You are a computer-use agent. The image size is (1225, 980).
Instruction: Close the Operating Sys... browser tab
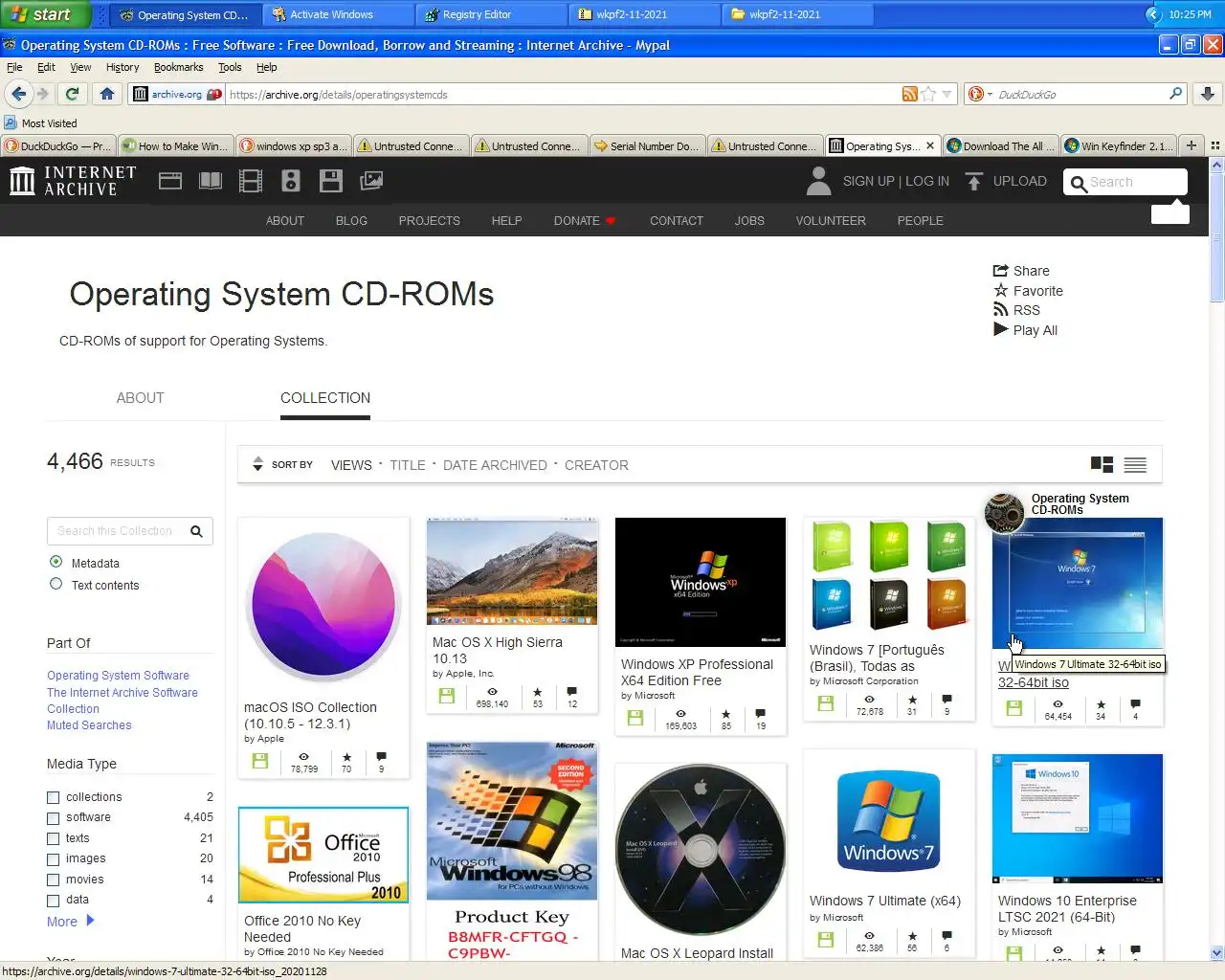pos(930,145)
